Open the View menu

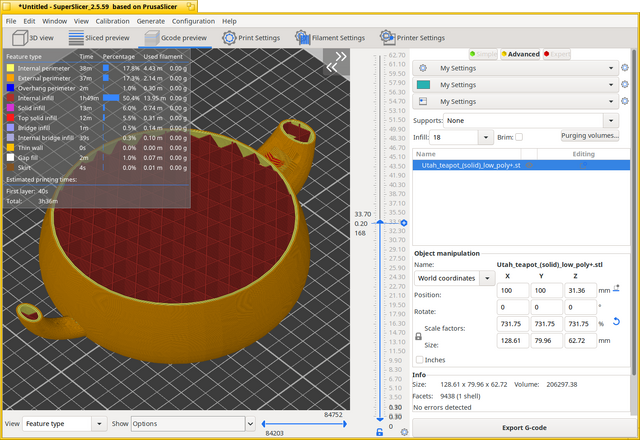pos(81,21)
